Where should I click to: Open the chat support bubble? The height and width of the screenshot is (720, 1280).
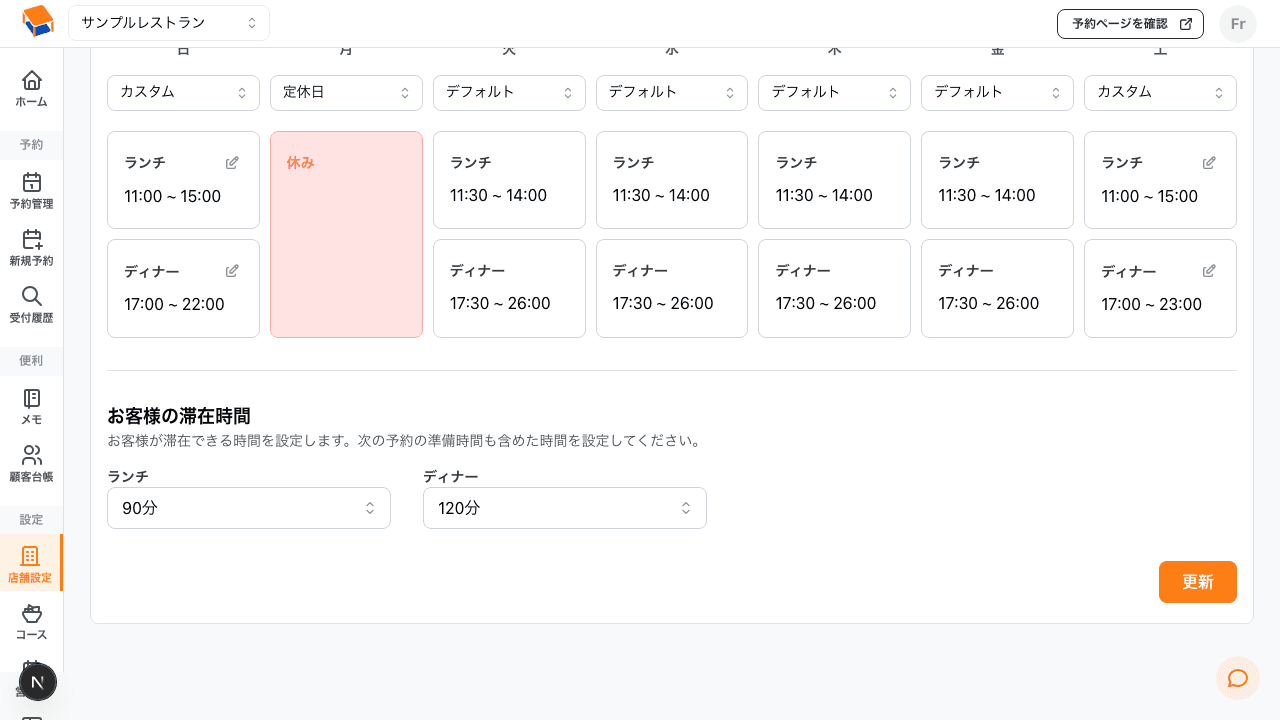pos(1238,678)
